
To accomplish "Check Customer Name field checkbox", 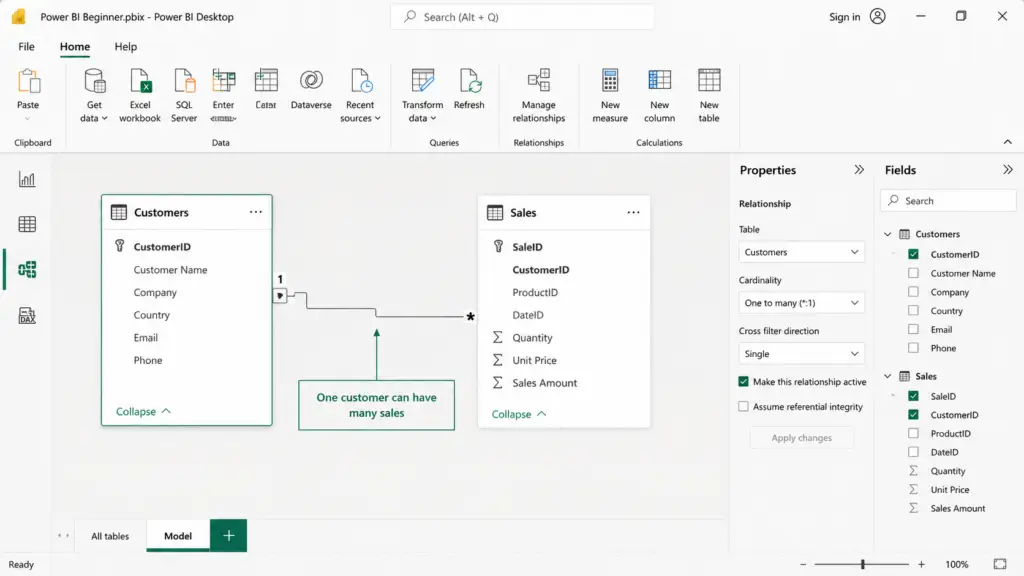I will (x=913, y=273).
